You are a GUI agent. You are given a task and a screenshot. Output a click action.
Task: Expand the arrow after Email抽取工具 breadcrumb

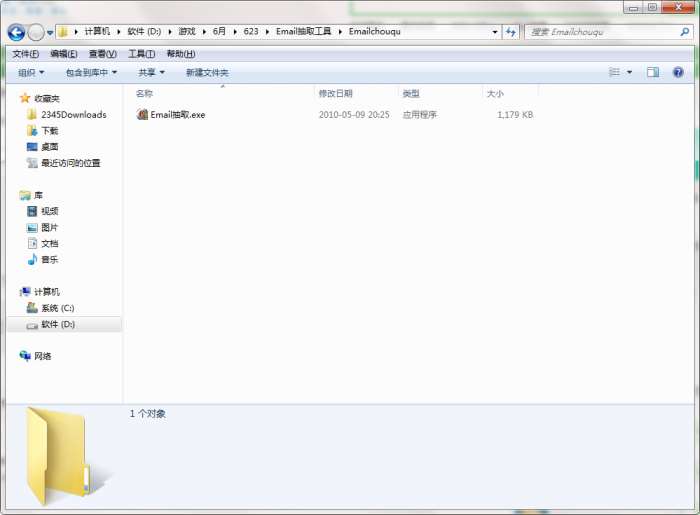pyautogui.click(x=340, y=32)
